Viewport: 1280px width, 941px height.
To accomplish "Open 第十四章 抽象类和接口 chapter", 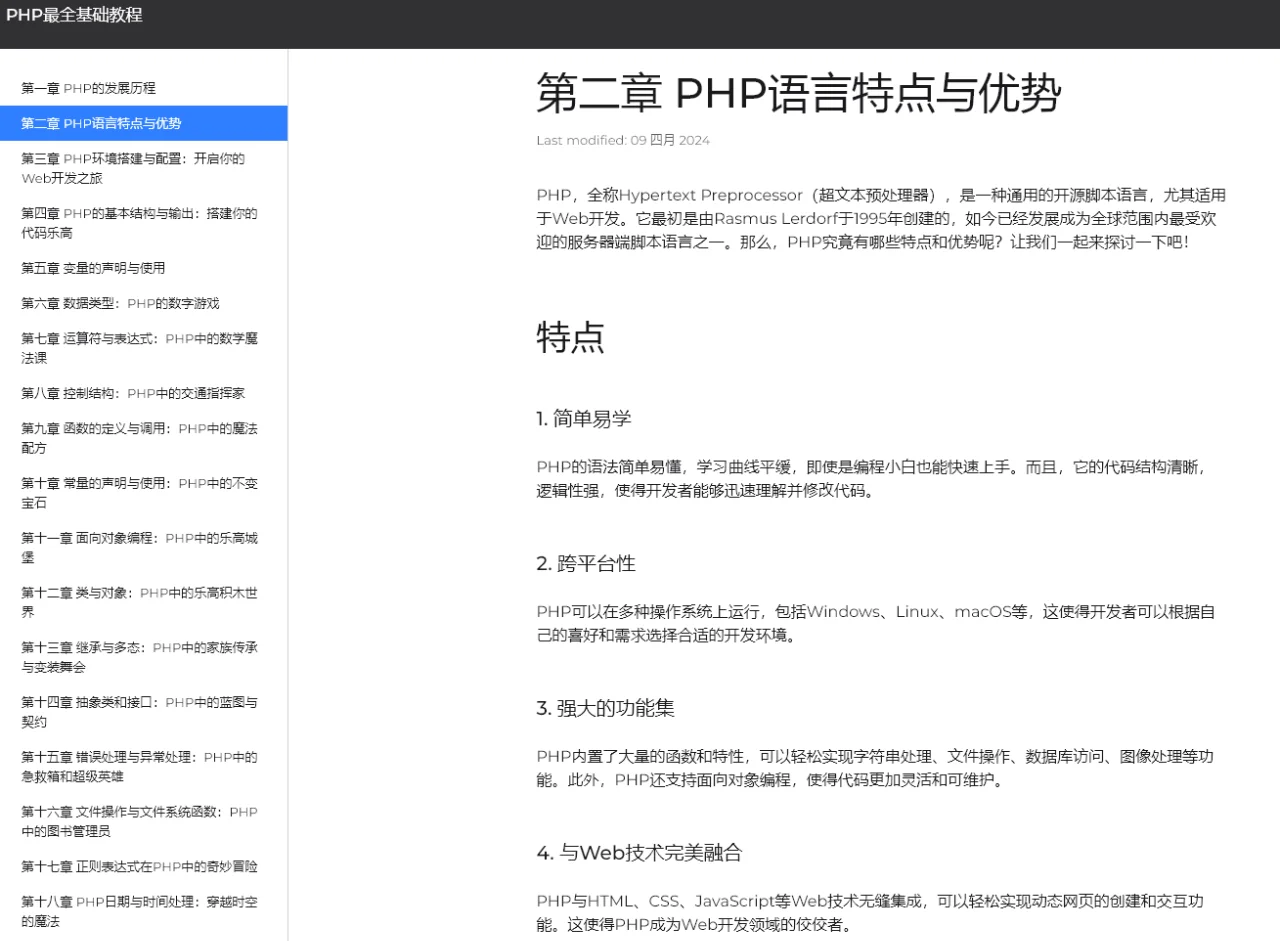I will pos(138,713).
